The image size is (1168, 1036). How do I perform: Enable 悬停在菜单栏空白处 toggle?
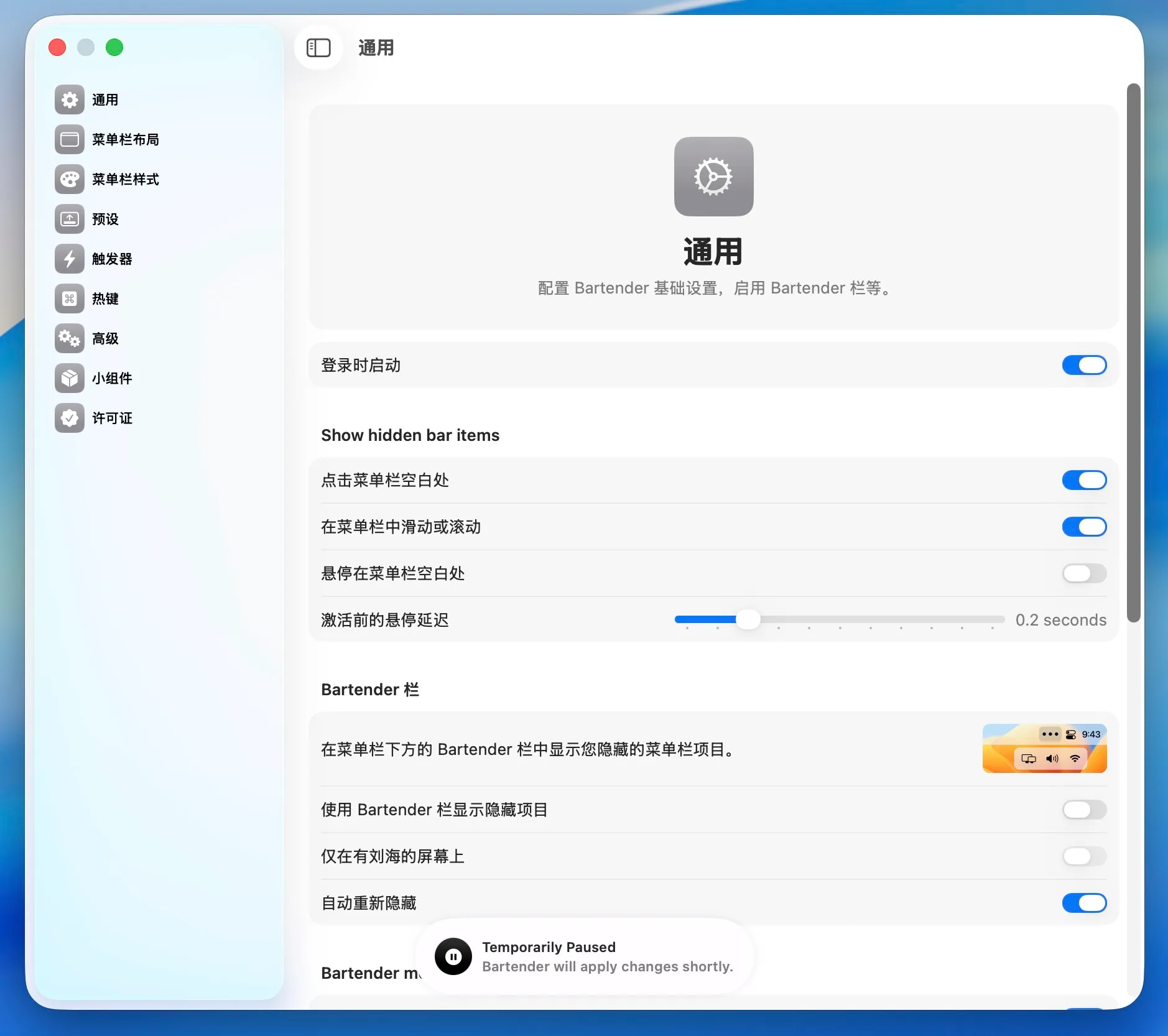coord(1084,573)
